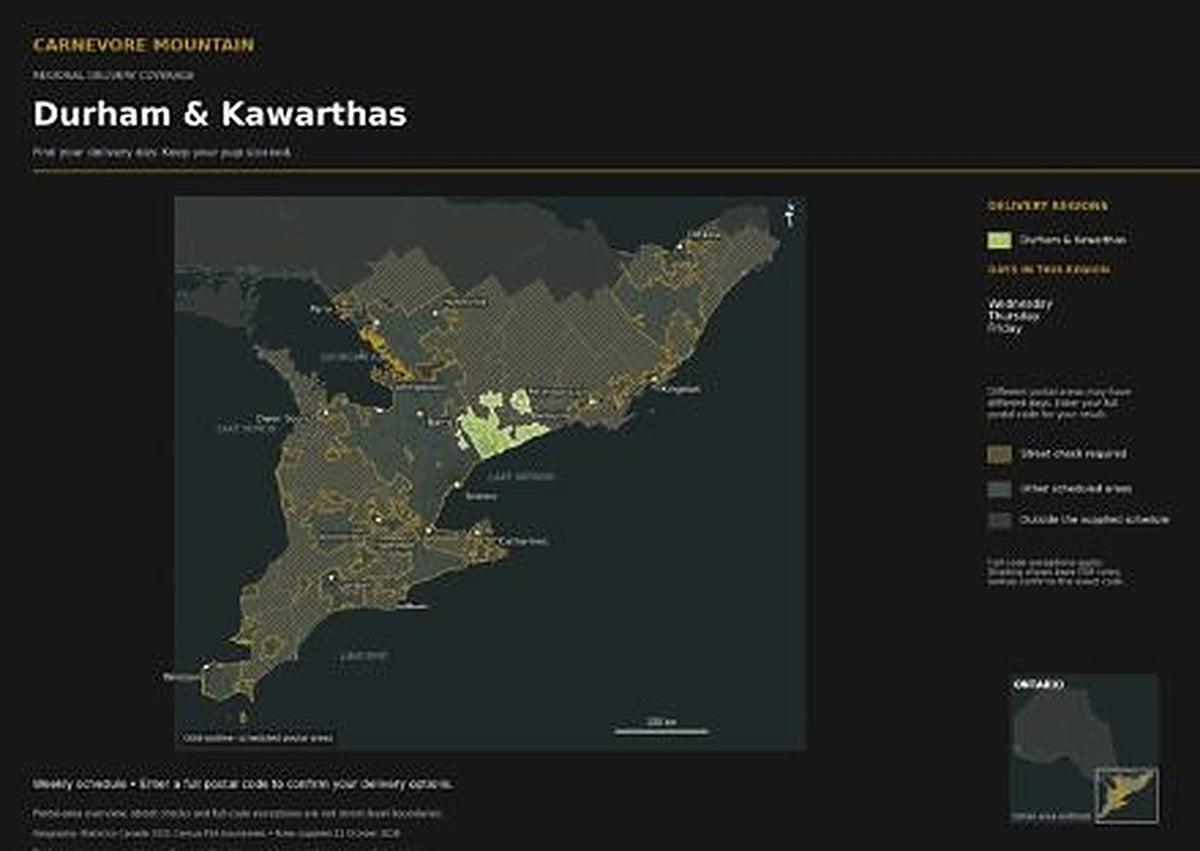Click the Lake Ontario water label

[522, 477]
